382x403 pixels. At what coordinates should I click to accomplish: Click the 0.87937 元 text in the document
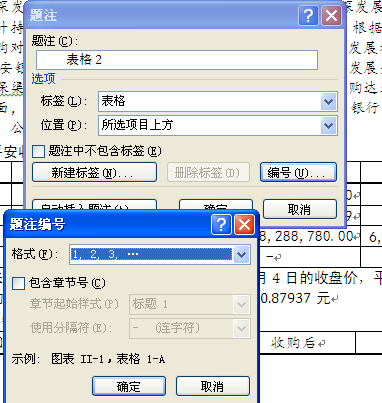(x=295, y=298)
